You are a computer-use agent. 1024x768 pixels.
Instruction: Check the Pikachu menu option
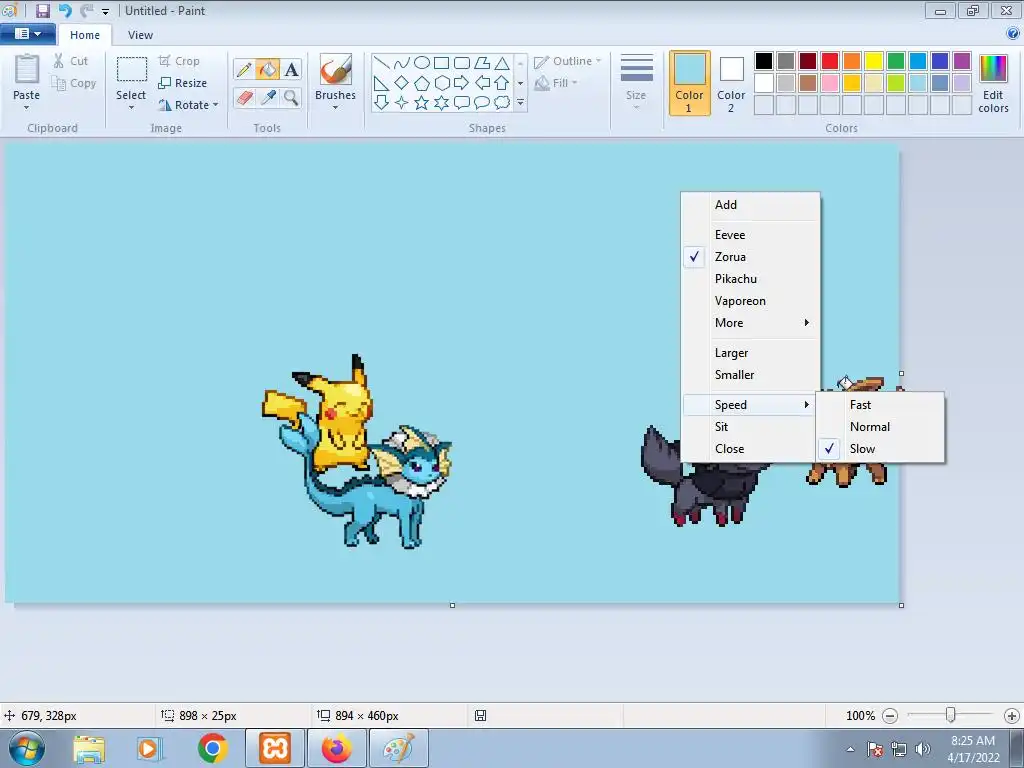(x=751, y=279)
